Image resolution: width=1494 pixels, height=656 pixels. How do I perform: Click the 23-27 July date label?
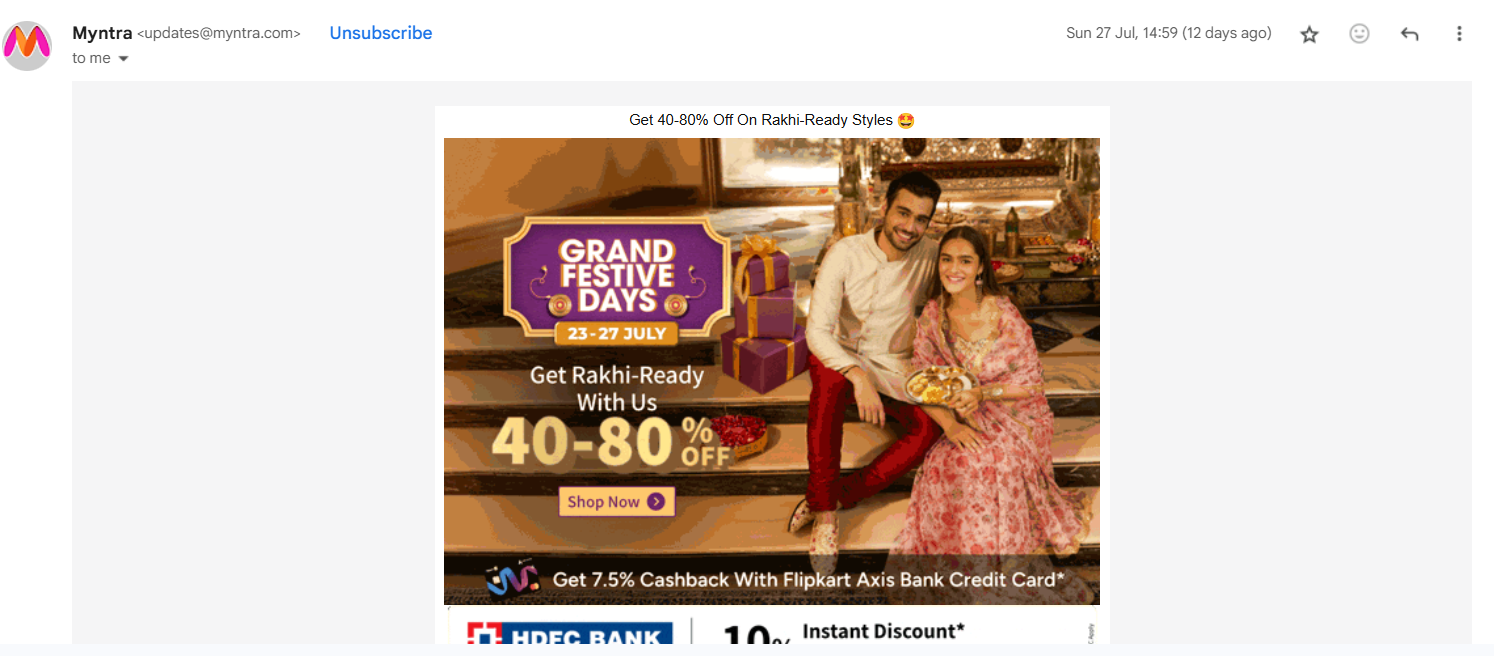tap(616, 334)
